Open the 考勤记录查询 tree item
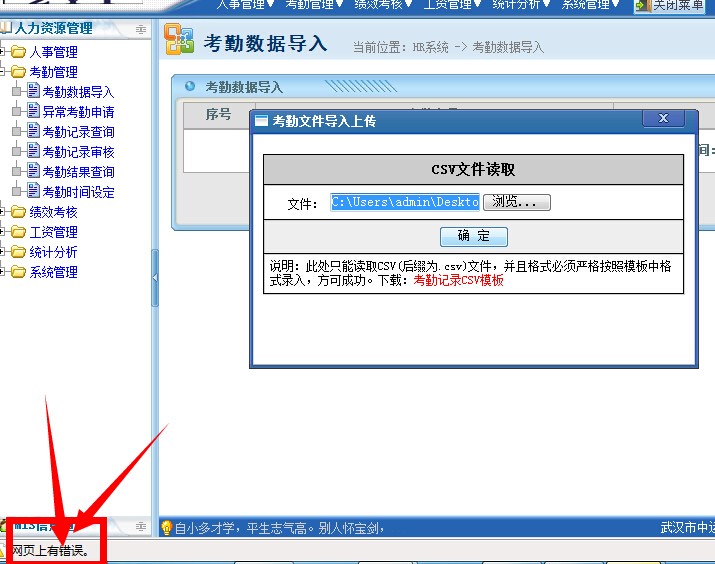Viewport: 715px width, 564px height. [78, 132]
